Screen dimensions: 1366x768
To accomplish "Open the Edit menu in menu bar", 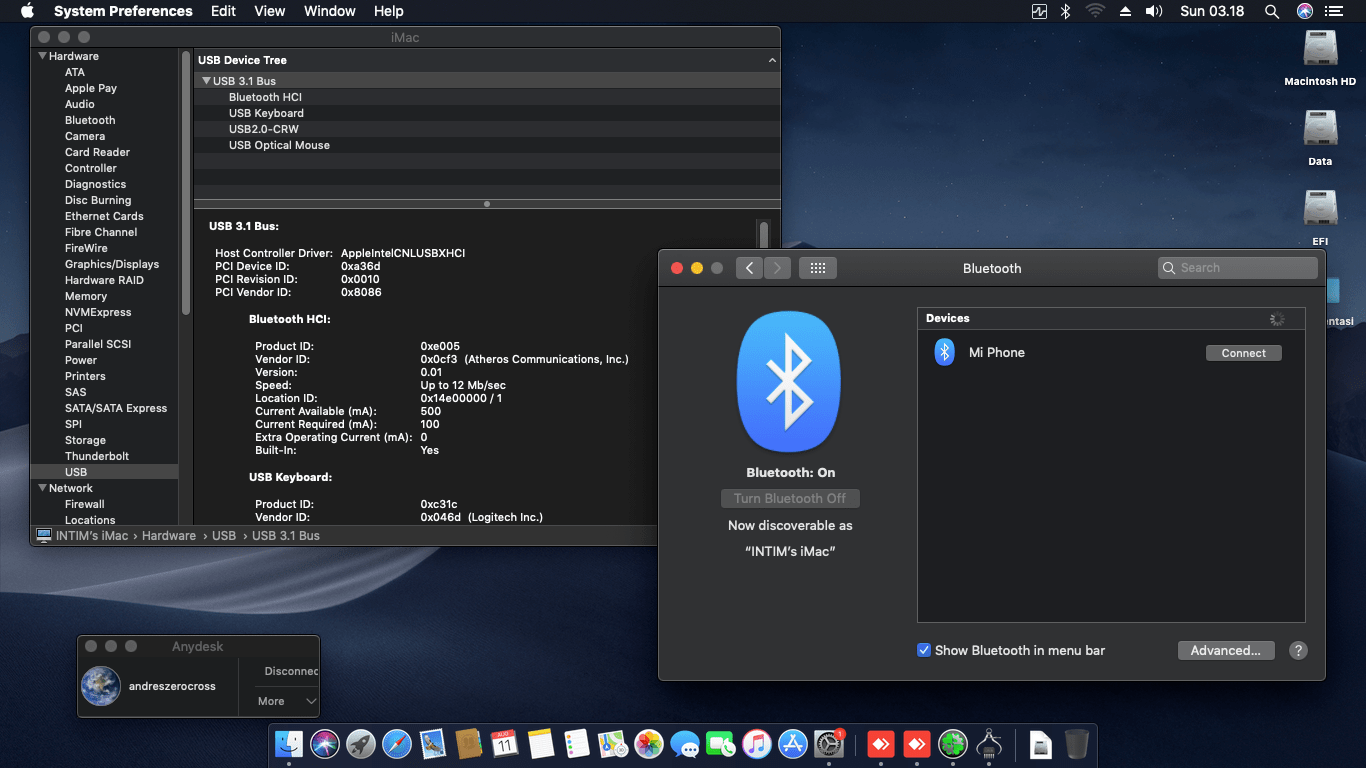I will click(x=223, y=11).
